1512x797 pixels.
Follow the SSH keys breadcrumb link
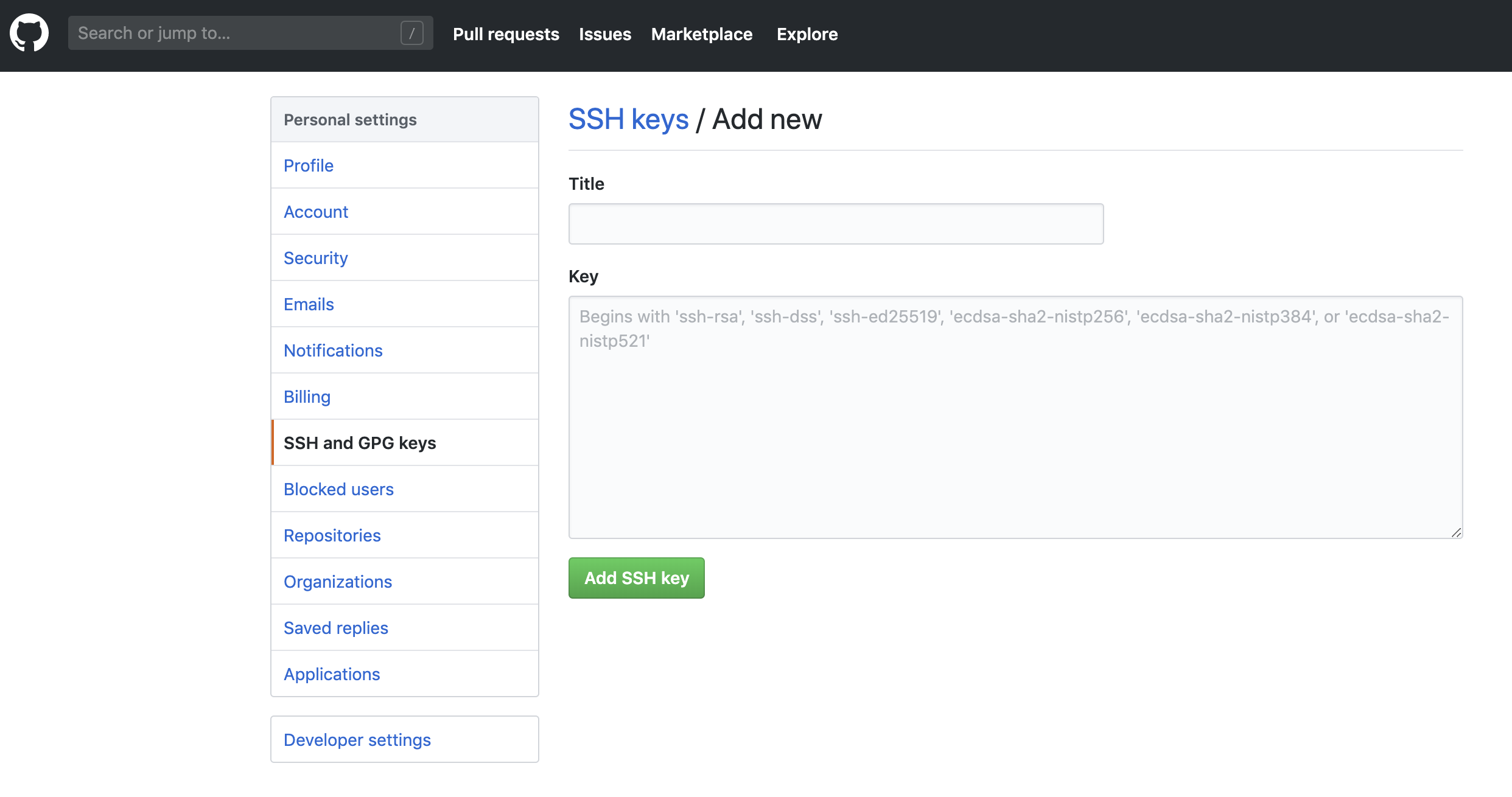[628, 119]
